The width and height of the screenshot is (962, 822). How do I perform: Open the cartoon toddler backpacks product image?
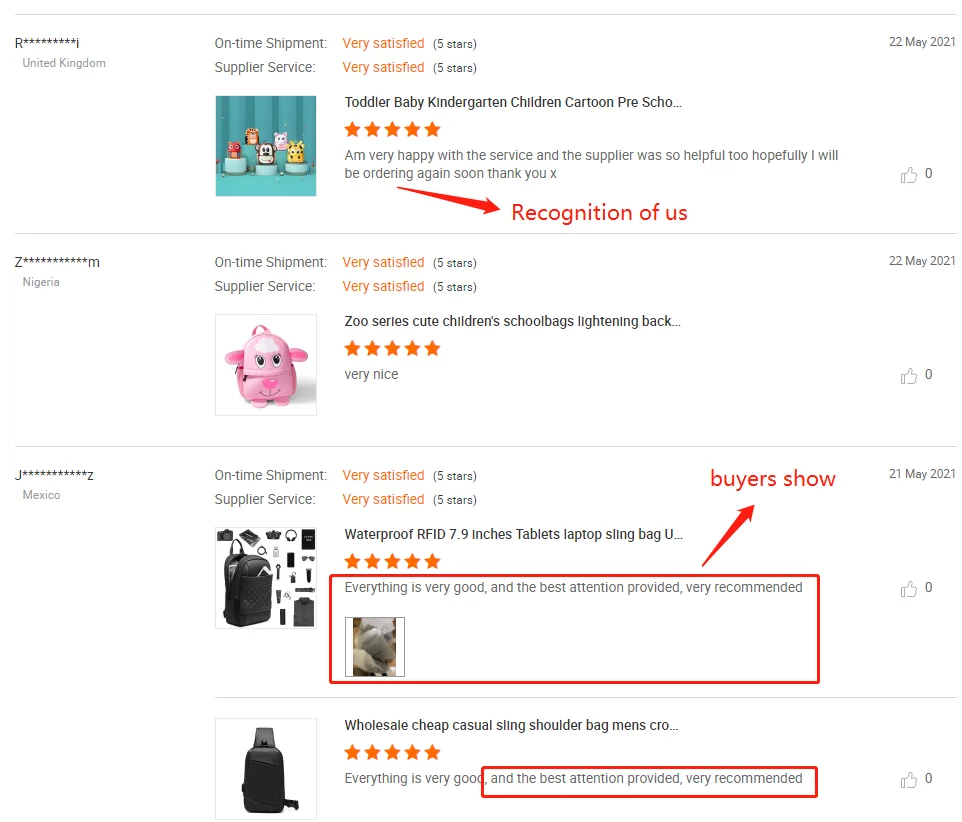[266, 146]
